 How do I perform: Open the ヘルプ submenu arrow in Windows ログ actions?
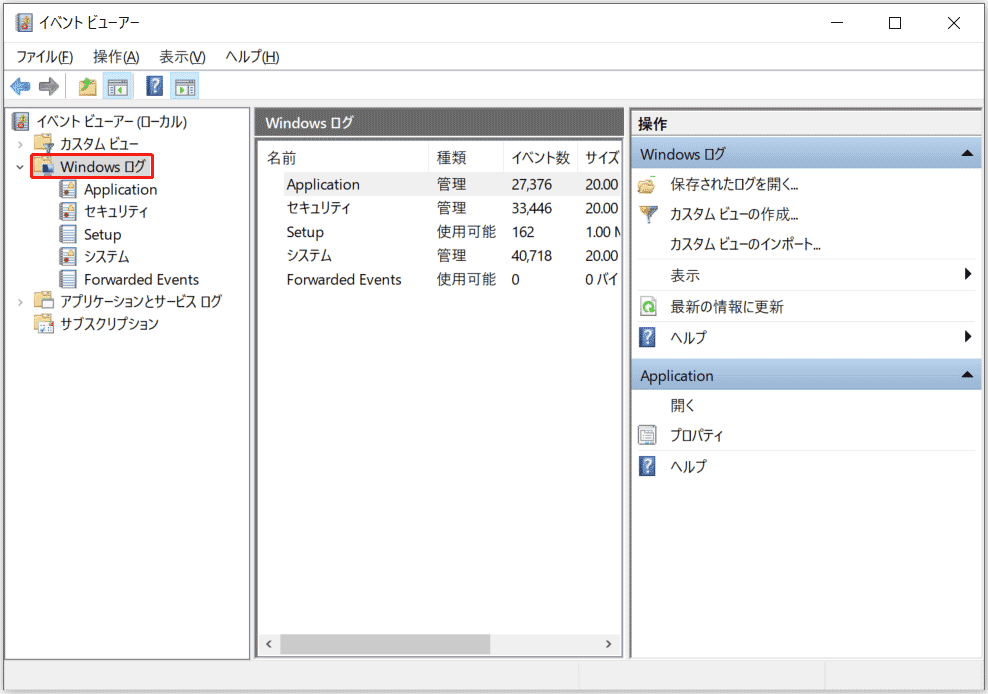(x=968, y=337)
